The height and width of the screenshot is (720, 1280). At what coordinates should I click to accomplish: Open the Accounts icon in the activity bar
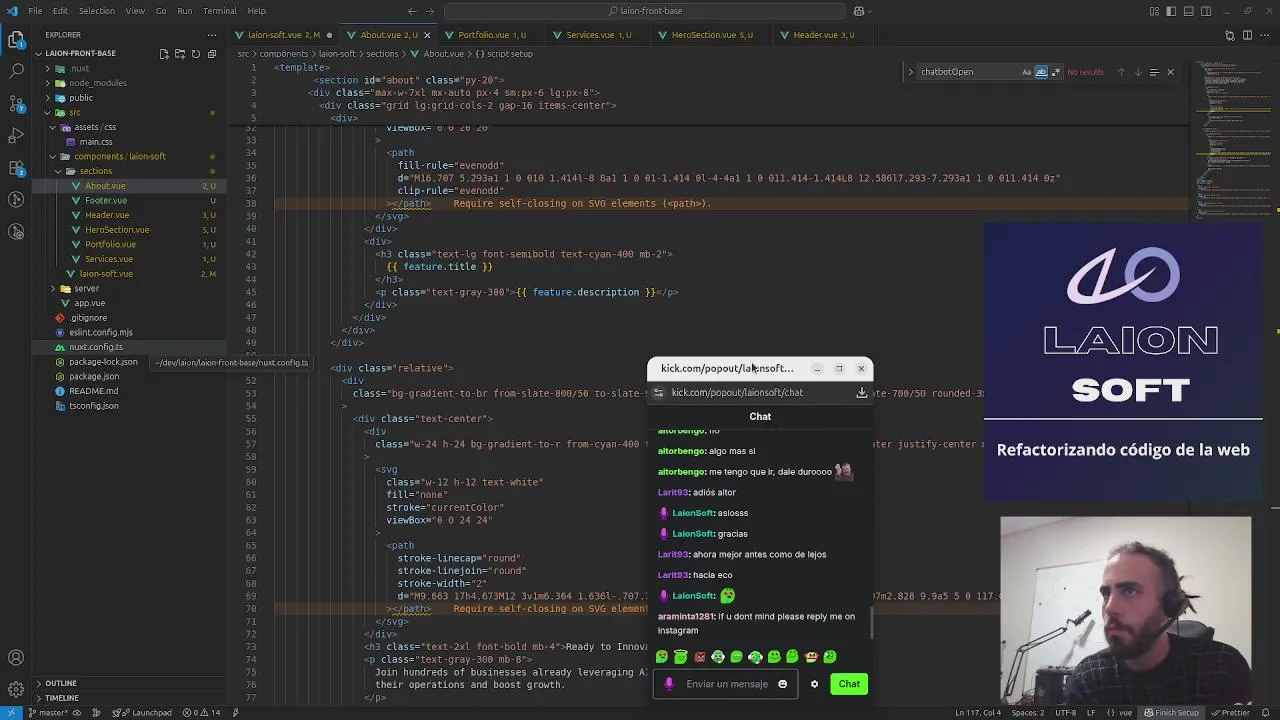click(16, 658)
